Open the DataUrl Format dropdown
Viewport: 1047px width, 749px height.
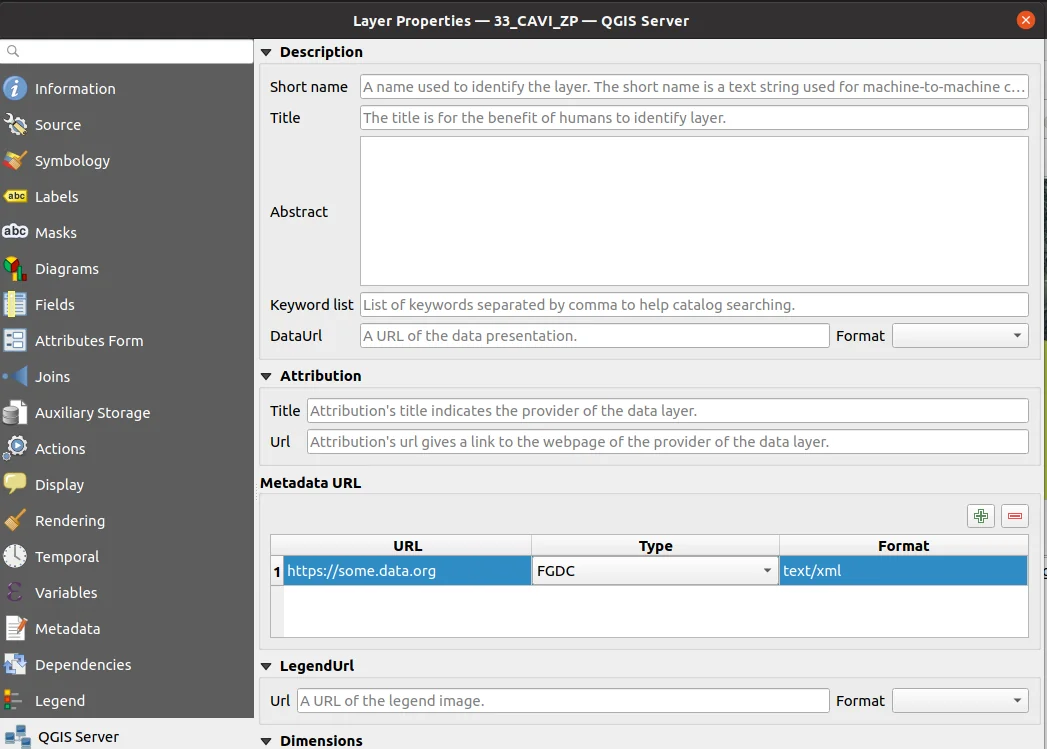pos(960,336)
